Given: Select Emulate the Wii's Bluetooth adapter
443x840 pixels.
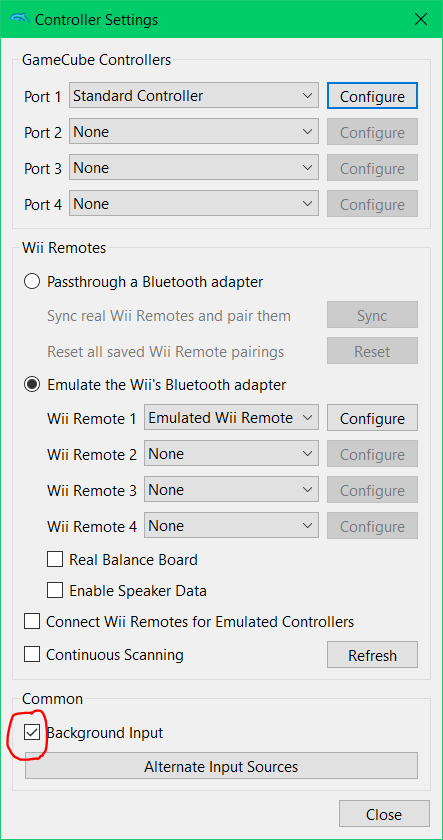Looking at the screenshot, I should [32, 385].
